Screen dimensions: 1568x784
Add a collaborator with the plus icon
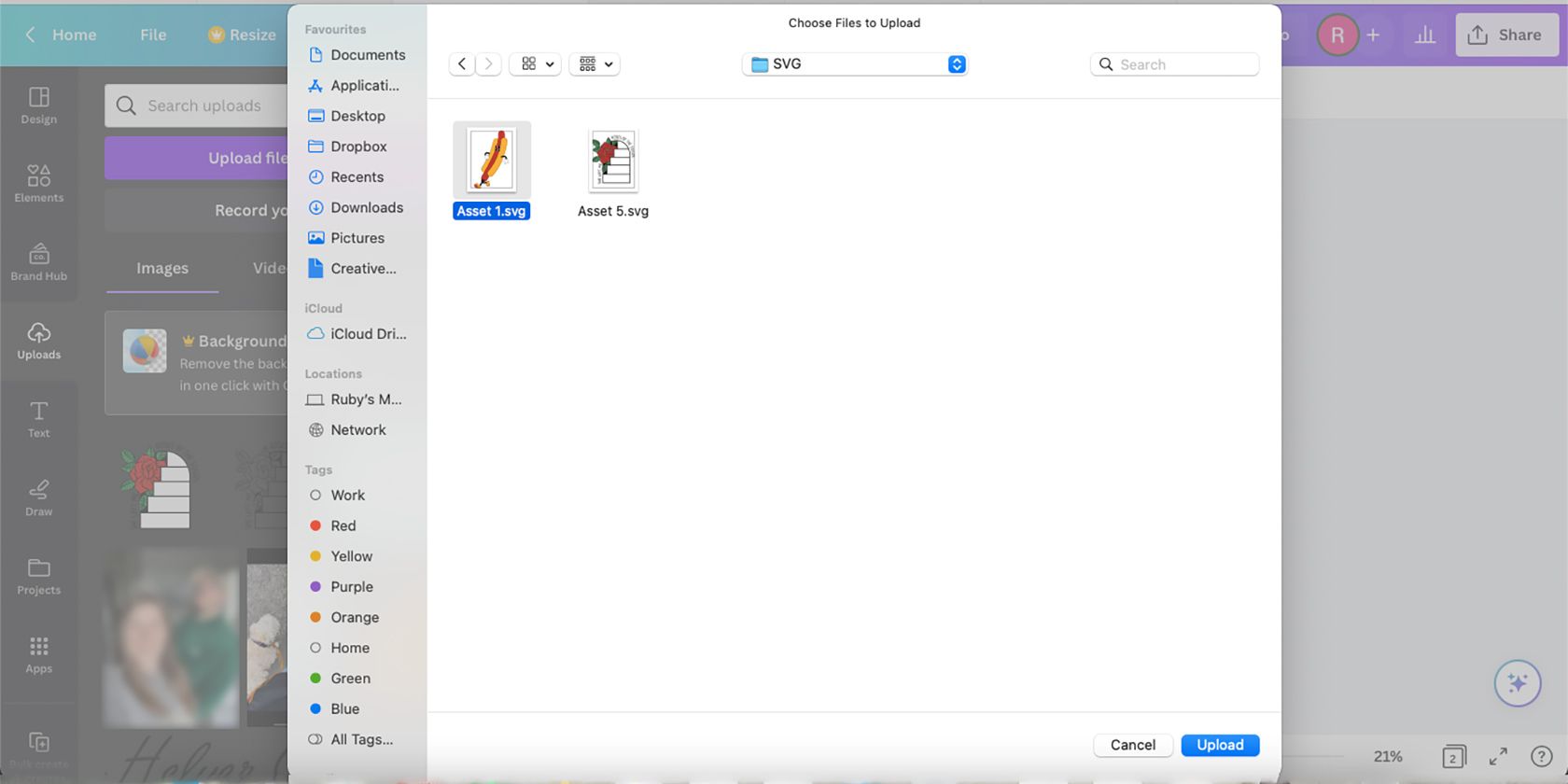click(x=1373, y=35)
